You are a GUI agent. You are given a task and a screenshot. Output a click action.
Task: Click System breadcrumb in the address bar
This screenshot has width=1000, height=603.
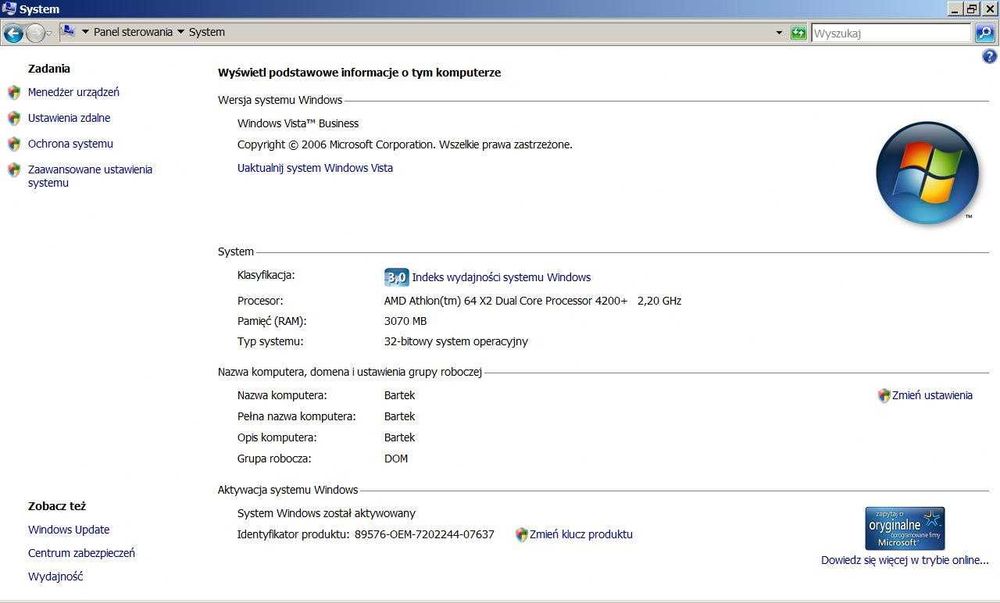207,32
